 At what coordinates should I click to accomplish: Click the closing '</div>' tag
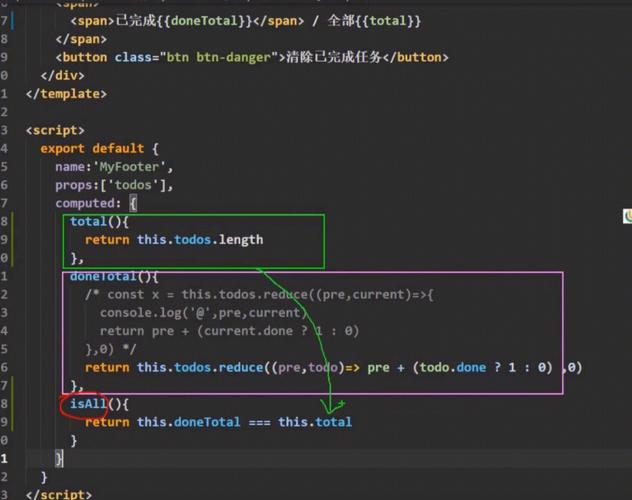pyautogui.click(x=62, y=75)
